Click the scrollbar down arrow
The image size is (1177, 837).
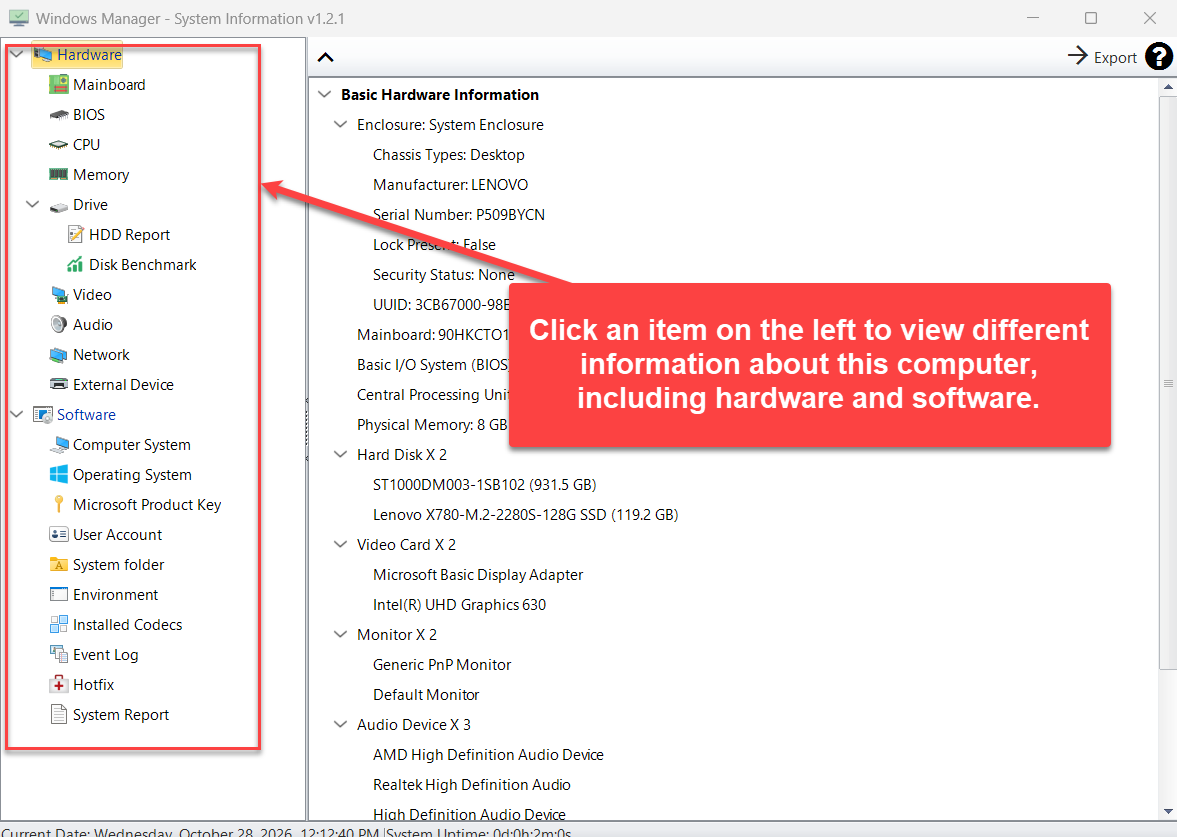(1168, 811)
